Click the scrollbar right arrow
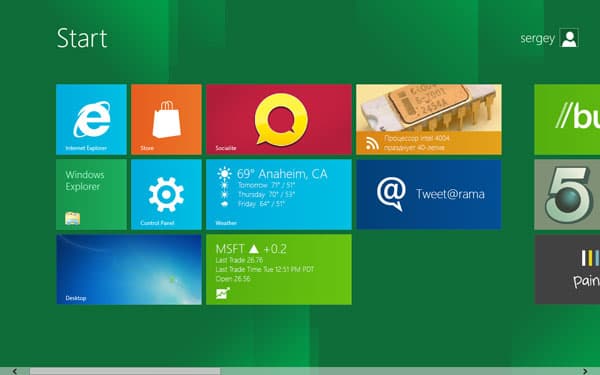Screen dimensions: 600x375 pos(585,371)
